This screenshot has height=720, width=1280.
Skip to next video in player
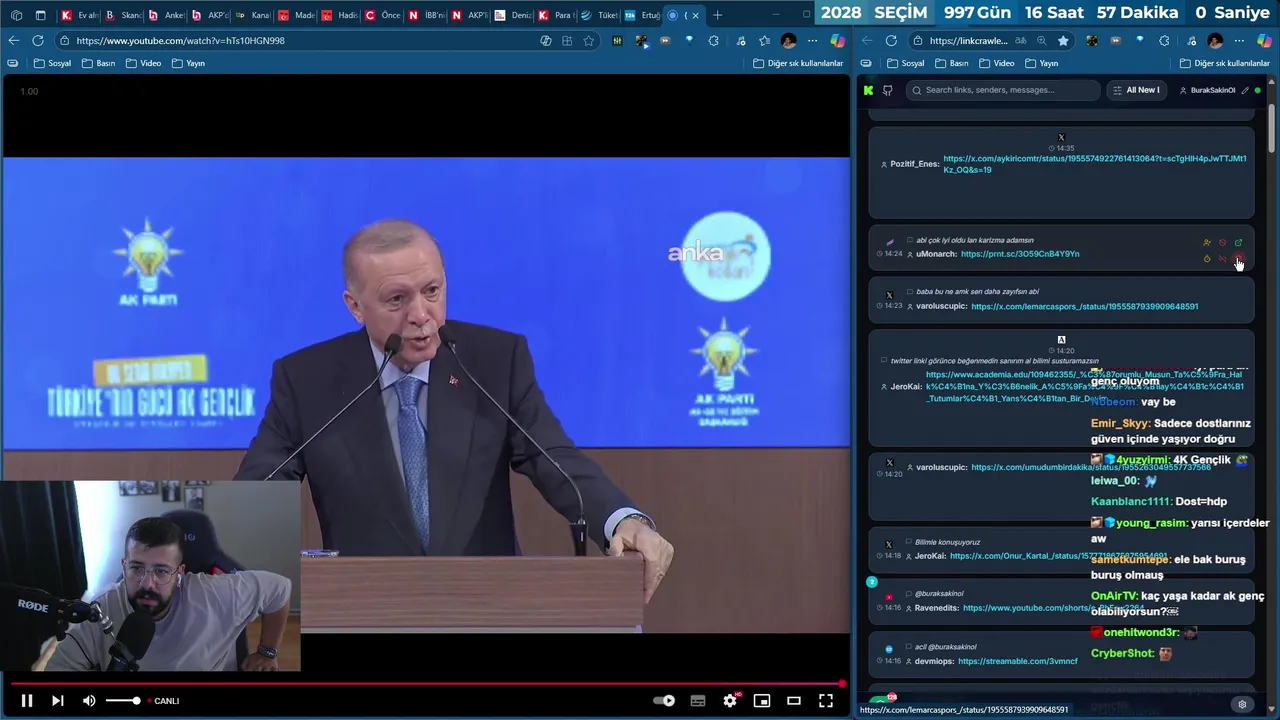coord(57,701)
